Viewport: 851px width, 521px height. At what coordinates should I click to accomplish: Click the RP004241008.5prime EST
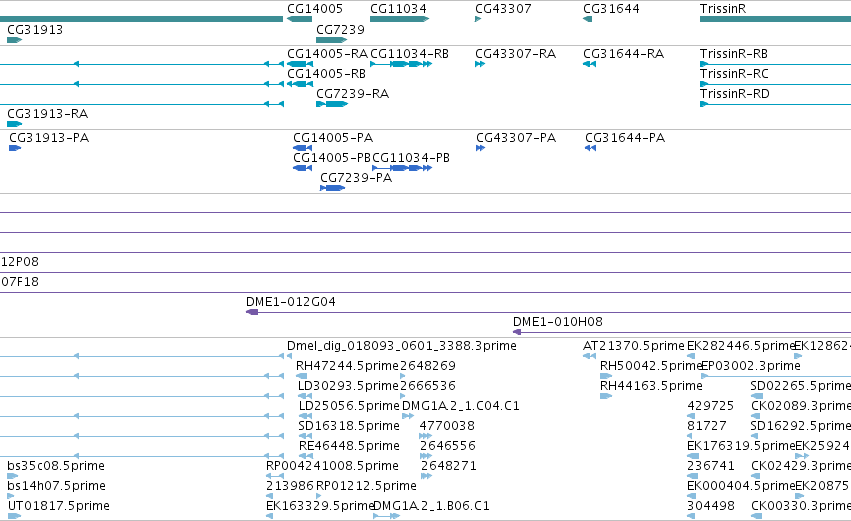tap(275, 476)
